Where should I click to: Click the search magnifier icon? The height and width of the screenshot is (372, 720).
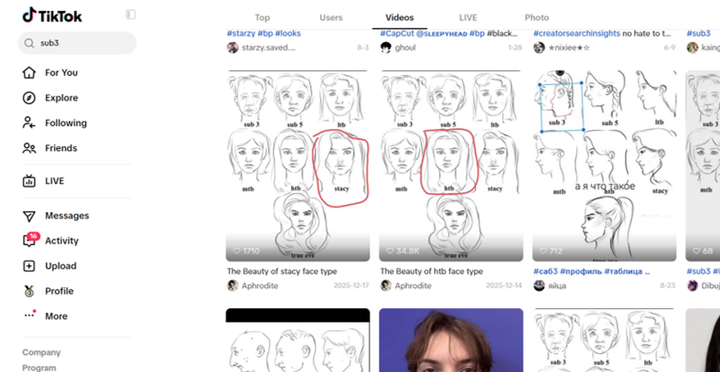[x=29, y=43]
